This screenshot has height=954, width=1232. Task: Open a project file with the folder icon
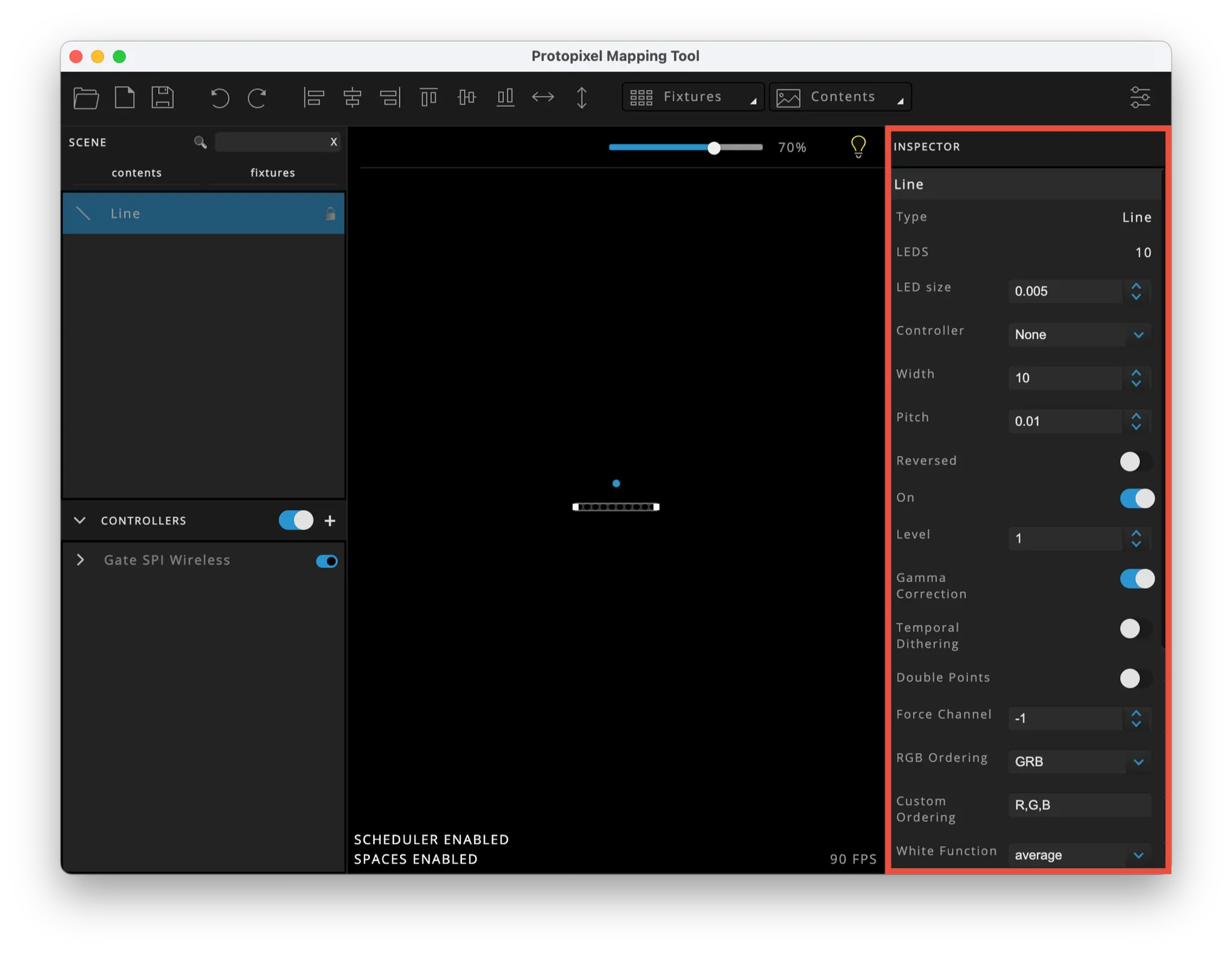point(86,97)
